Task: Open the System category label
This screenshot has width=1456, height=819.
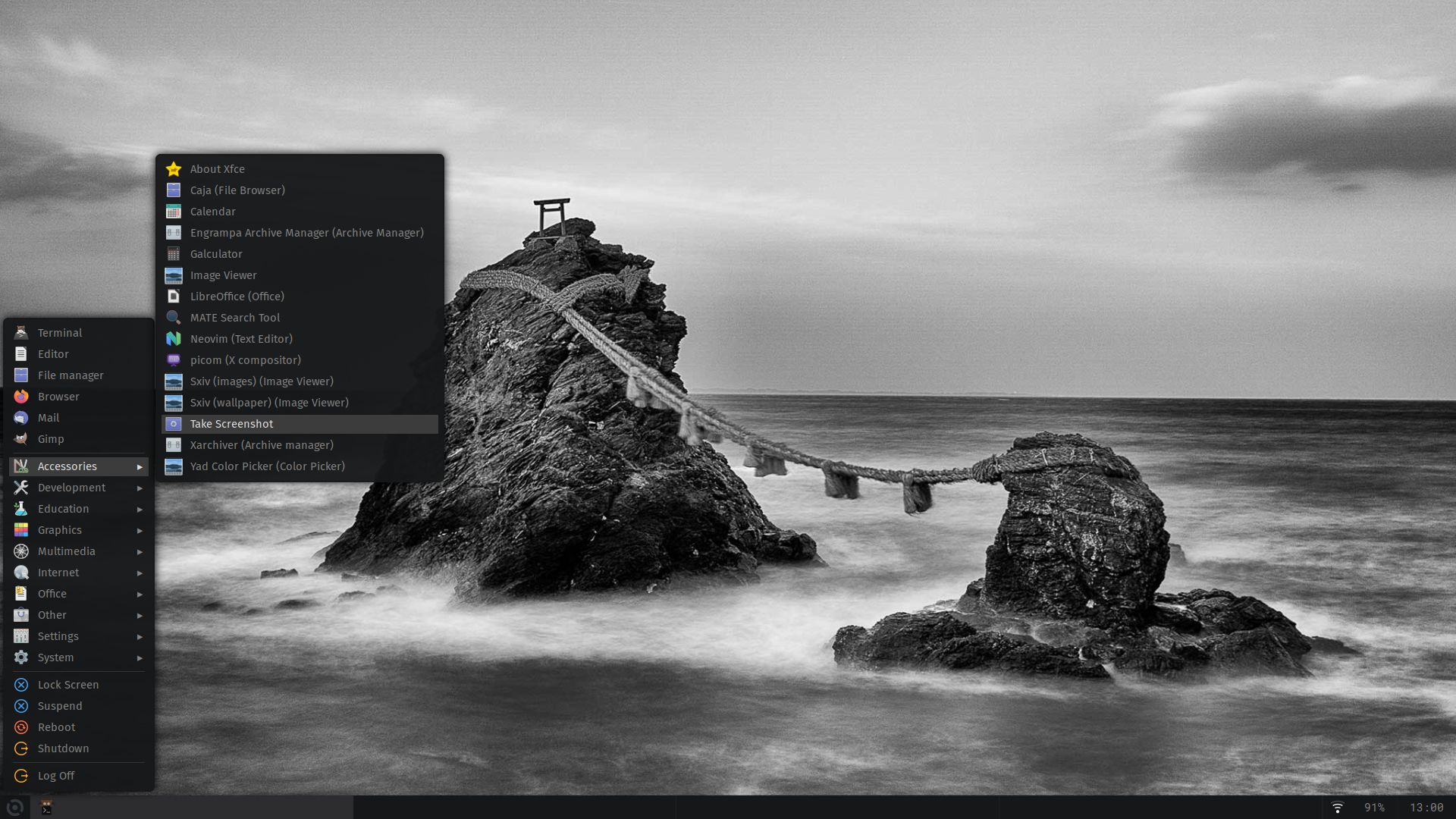Action: pyautogui.click(x=55, y=657)
